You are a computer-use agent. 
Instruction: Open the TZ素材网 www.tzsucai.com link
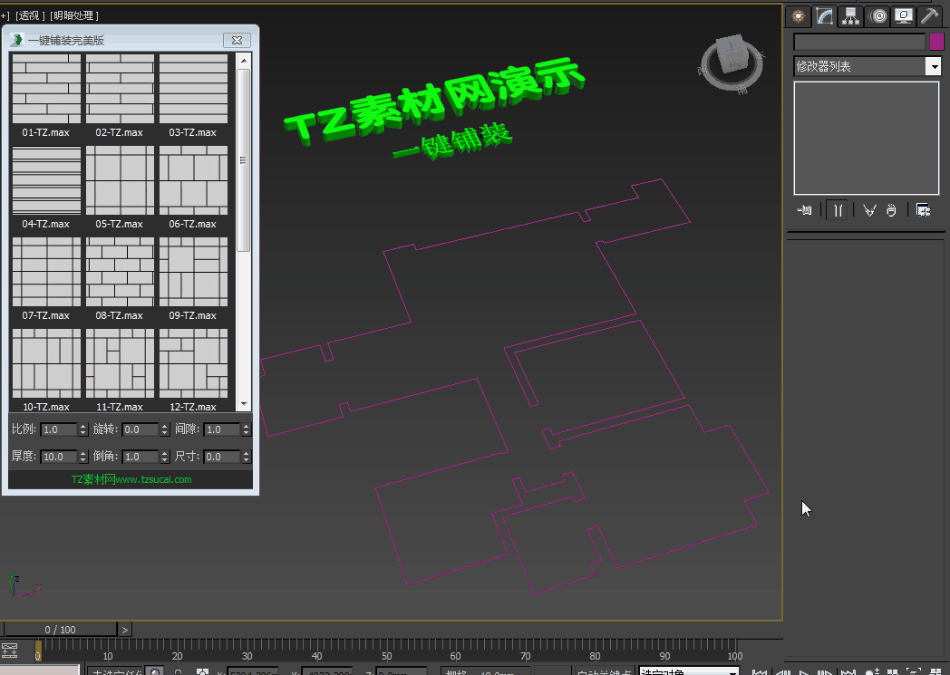click(131, 479)
